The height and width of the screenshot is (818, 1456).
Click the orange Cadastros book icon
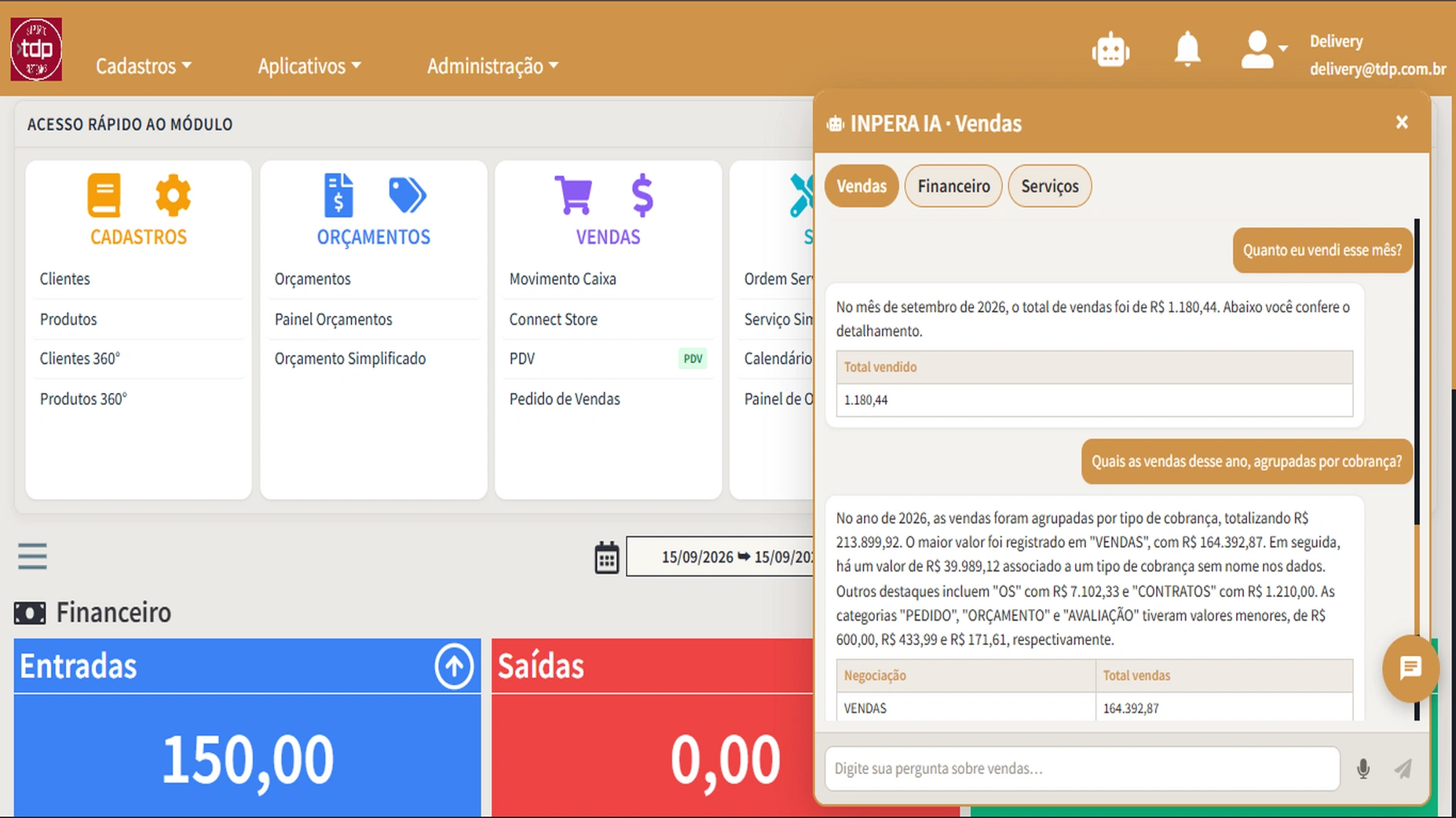point(104,195)
